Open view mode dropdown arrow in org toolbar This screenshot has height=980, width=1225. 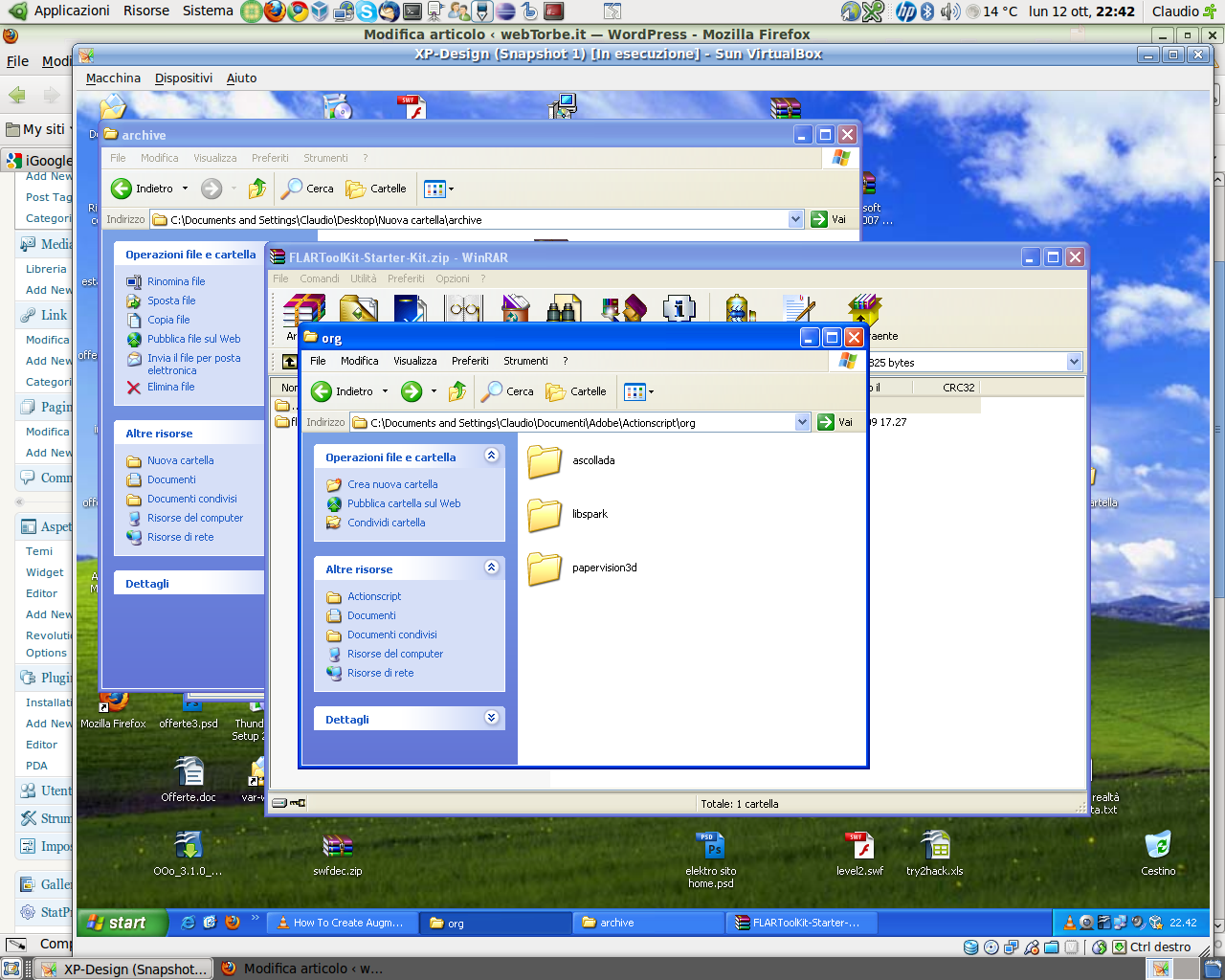(652, 391)
